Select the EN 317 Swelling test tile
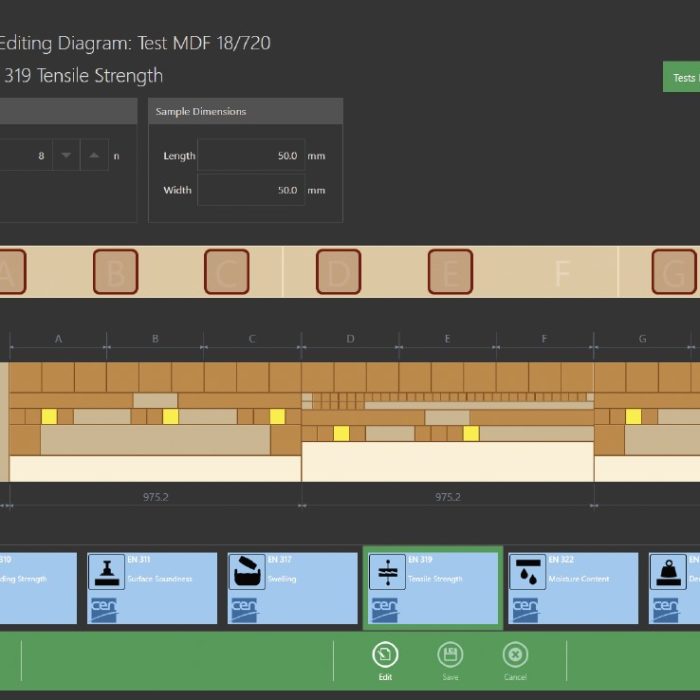Screen dimensions: 700x700 [292, 588]
